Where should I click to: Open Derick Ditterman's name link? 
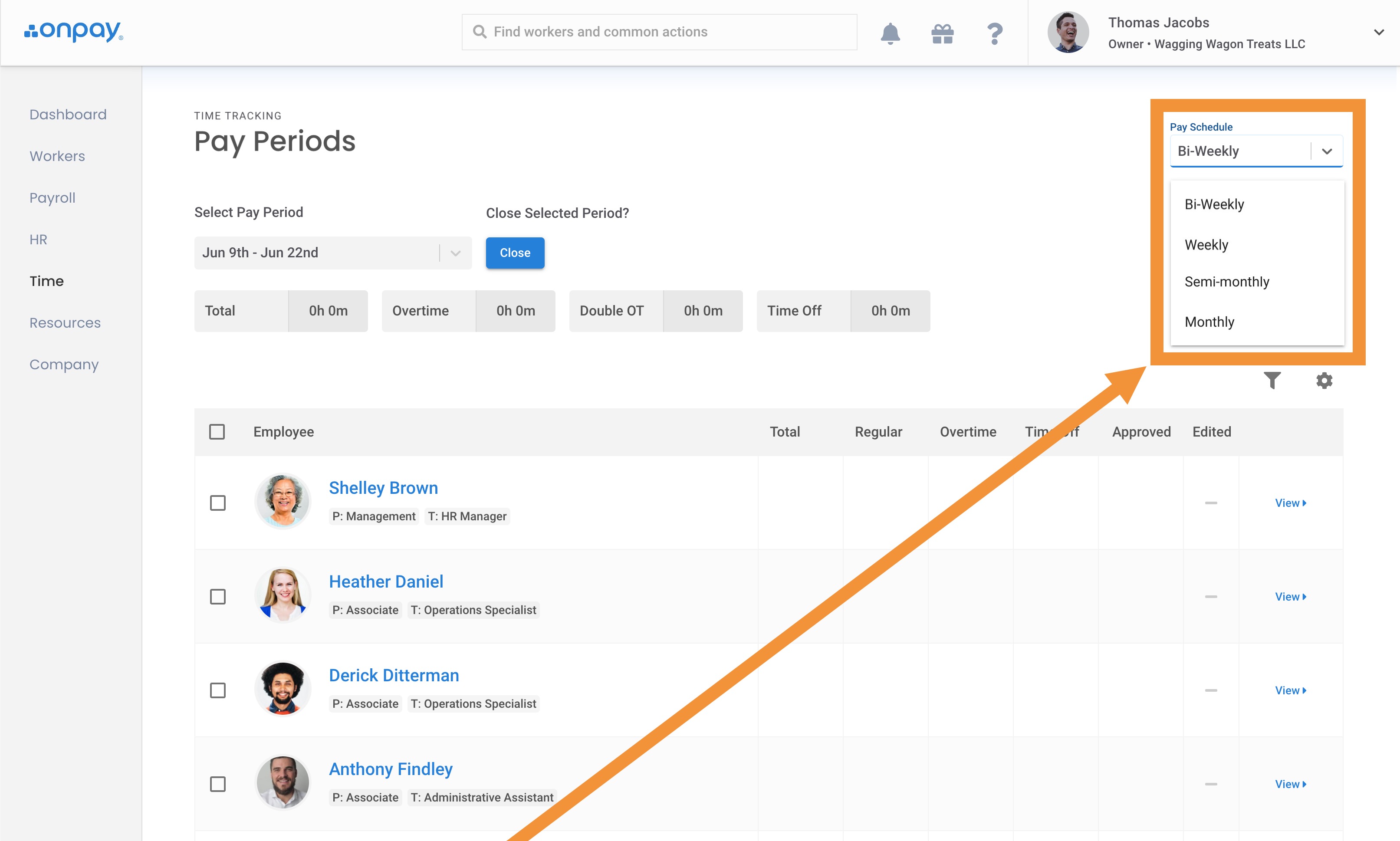coord(394,676)
